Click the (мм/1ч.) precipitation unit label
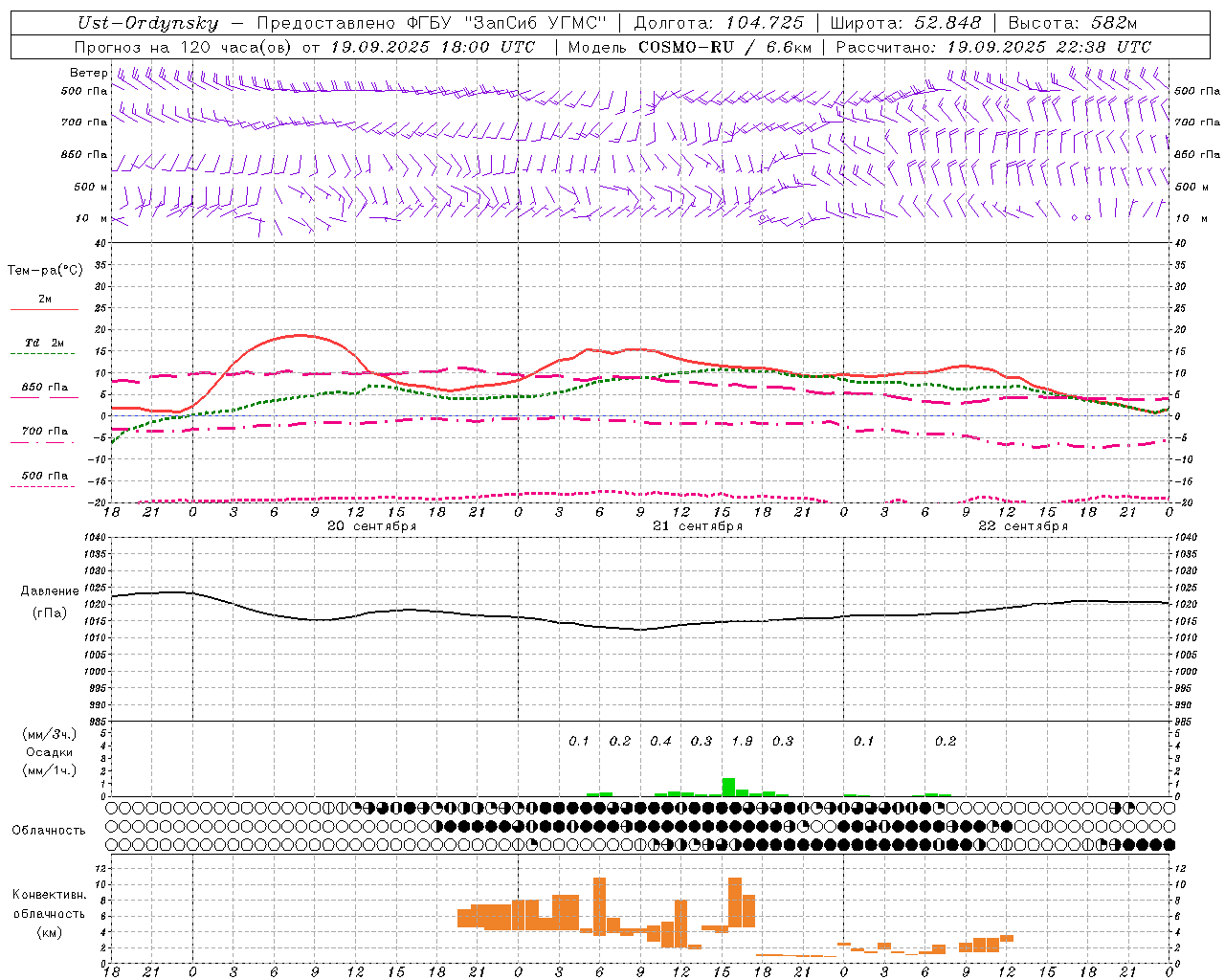Image resolution: width=1225 pixels, height=980 pixels. pyautogui.click(x=50, y=770)
